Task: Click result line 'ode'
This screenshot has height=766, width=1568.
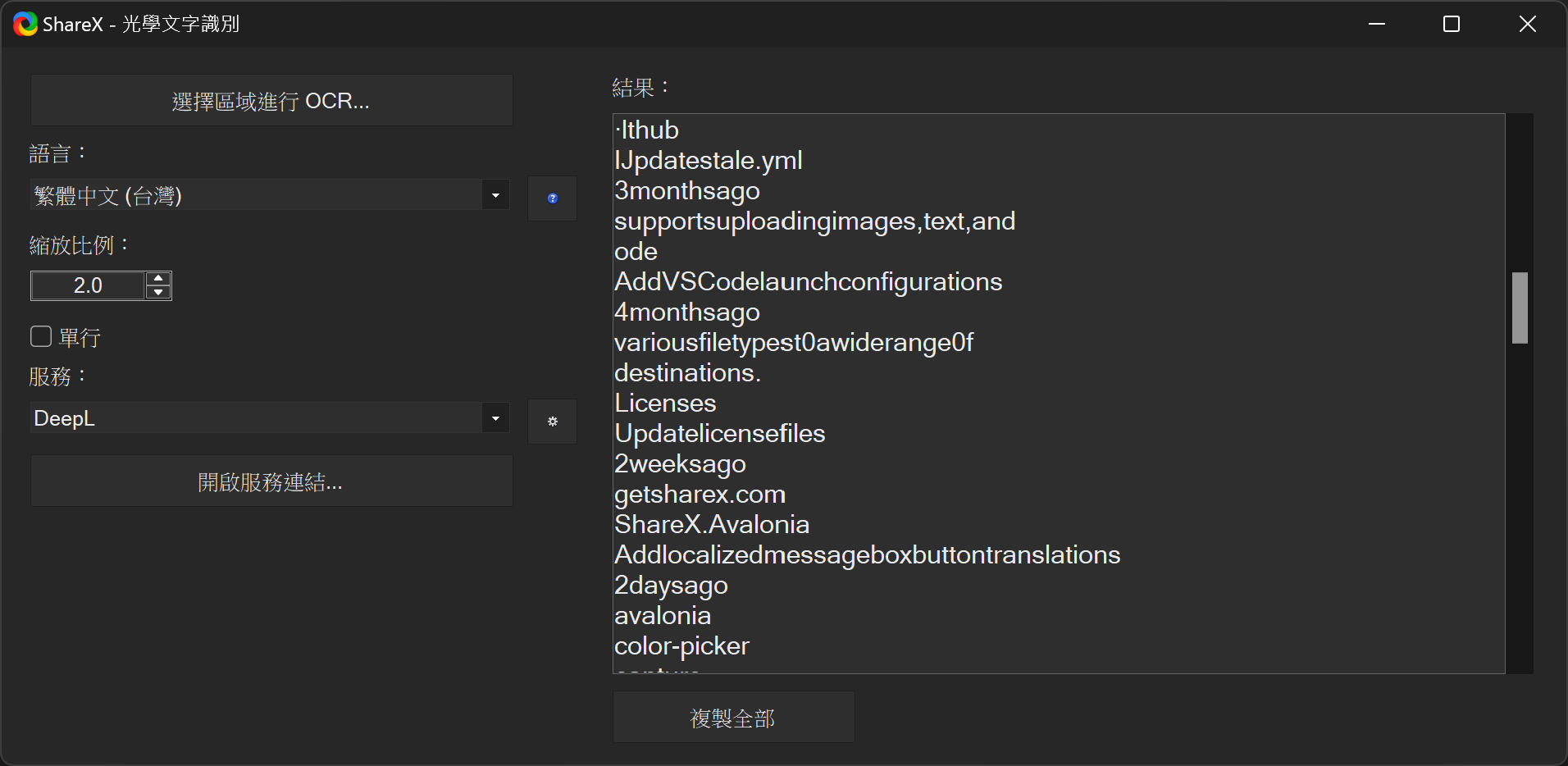Action: click(636, 251)
